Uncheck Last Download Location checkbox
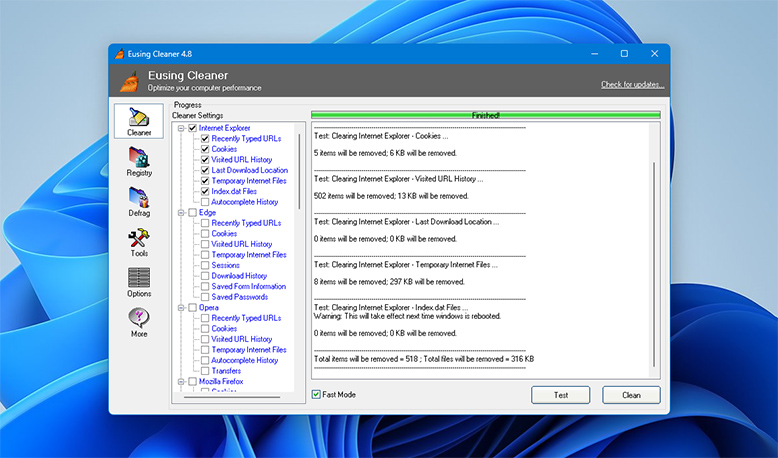 click(x=205, y=170)
